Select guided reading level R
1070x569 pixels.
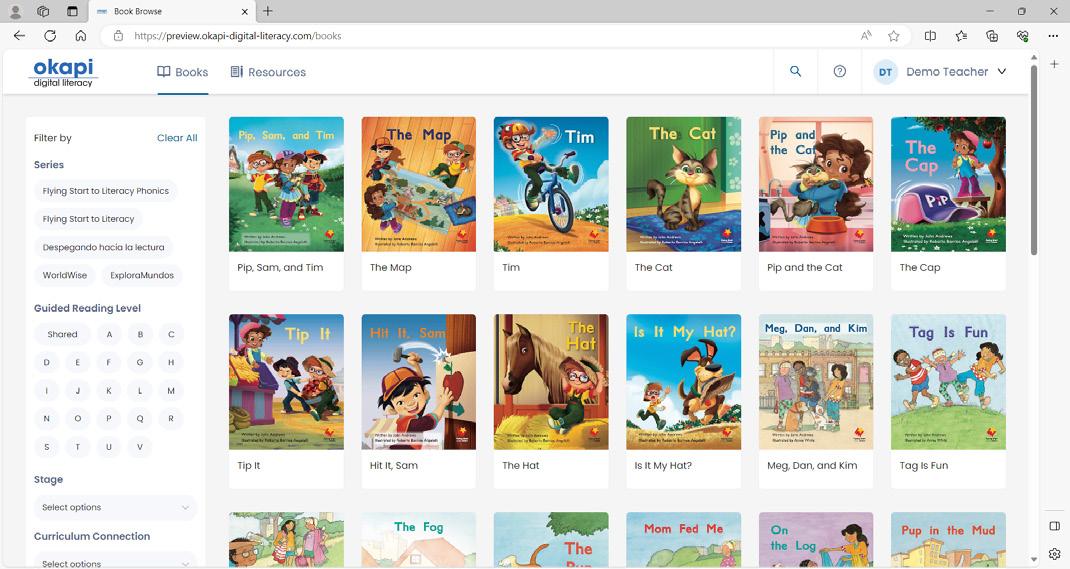pyautogui.click(x=171, y=419)
